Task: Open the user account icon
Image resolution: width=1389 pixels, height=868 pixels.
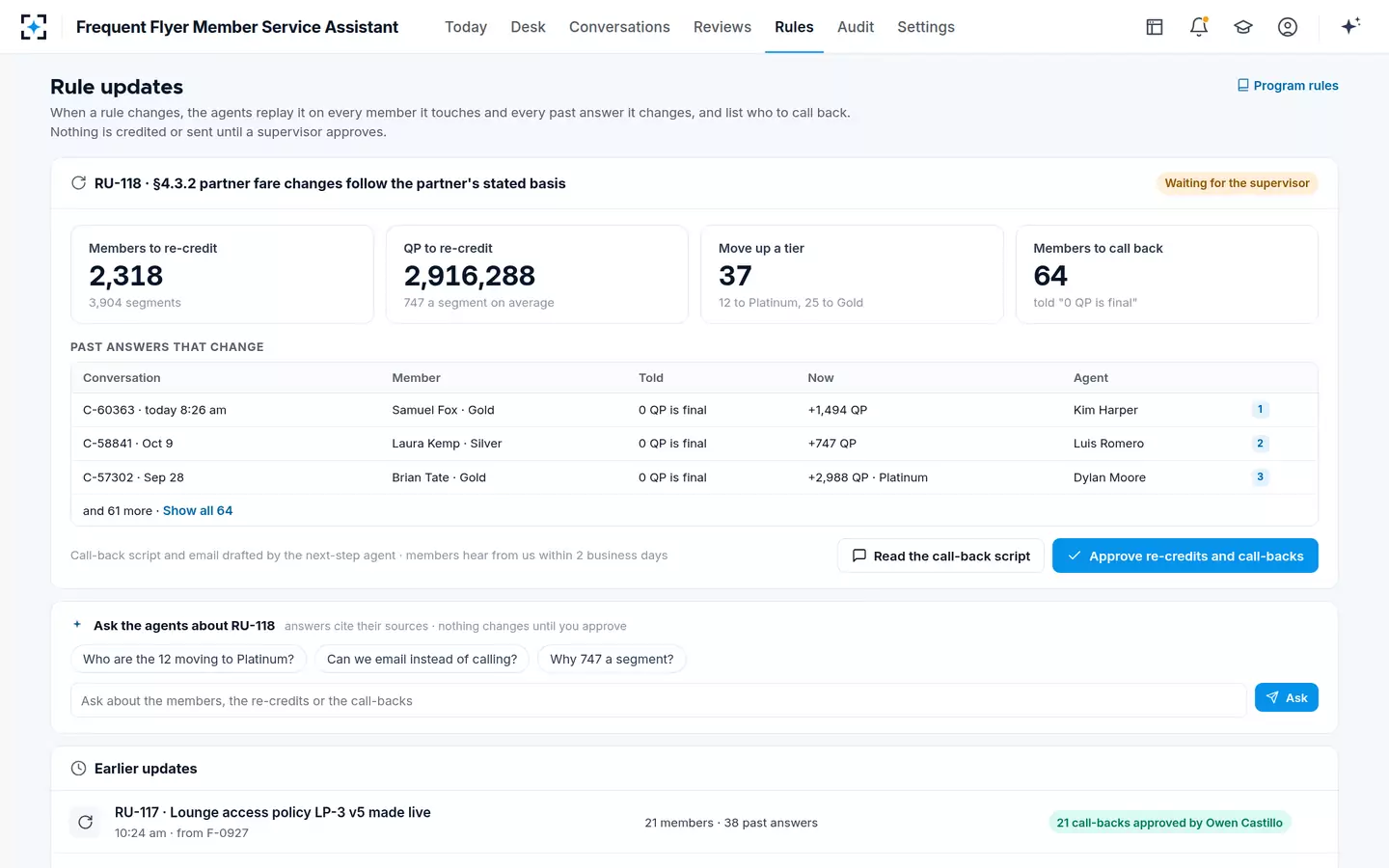Action: click(x=1288, y=27)
